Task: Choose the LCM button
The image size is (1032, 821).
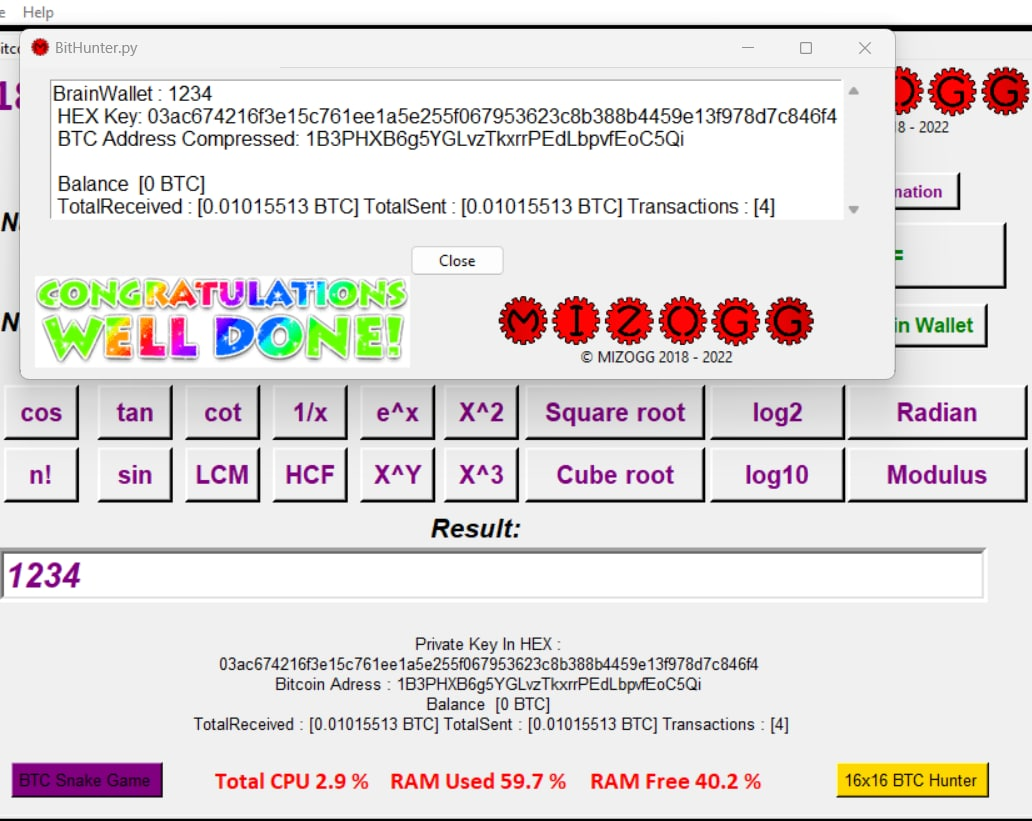Action: click(222, 475)
